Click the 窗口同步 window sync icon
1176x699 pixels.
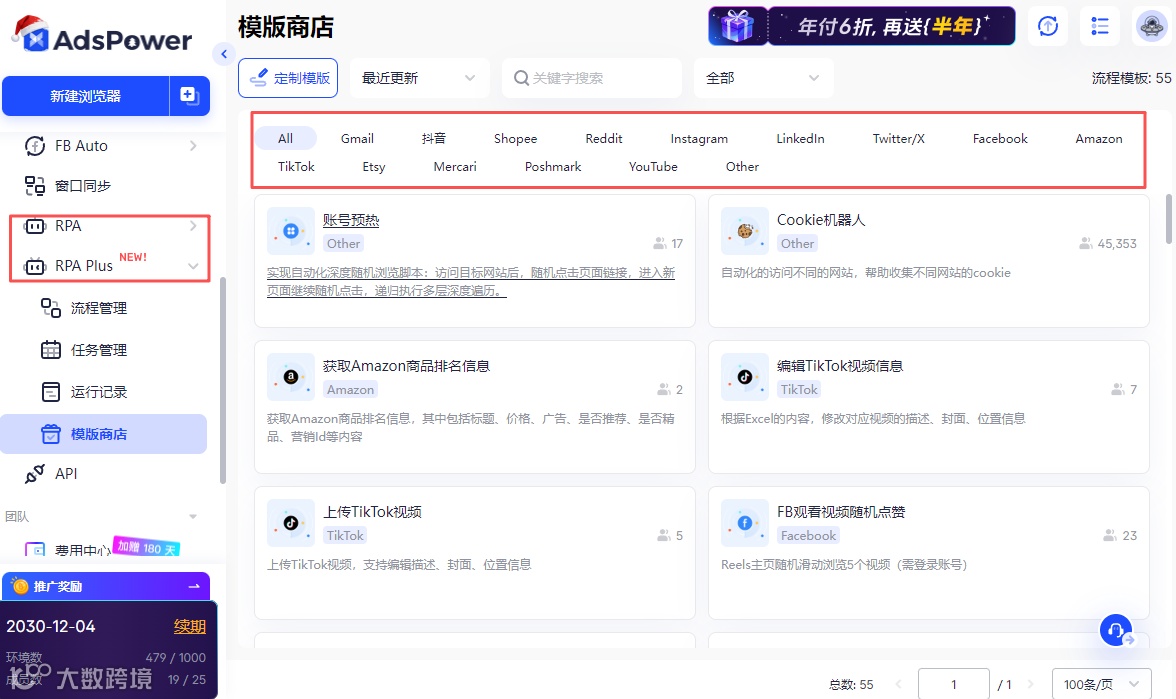(34, 185)
